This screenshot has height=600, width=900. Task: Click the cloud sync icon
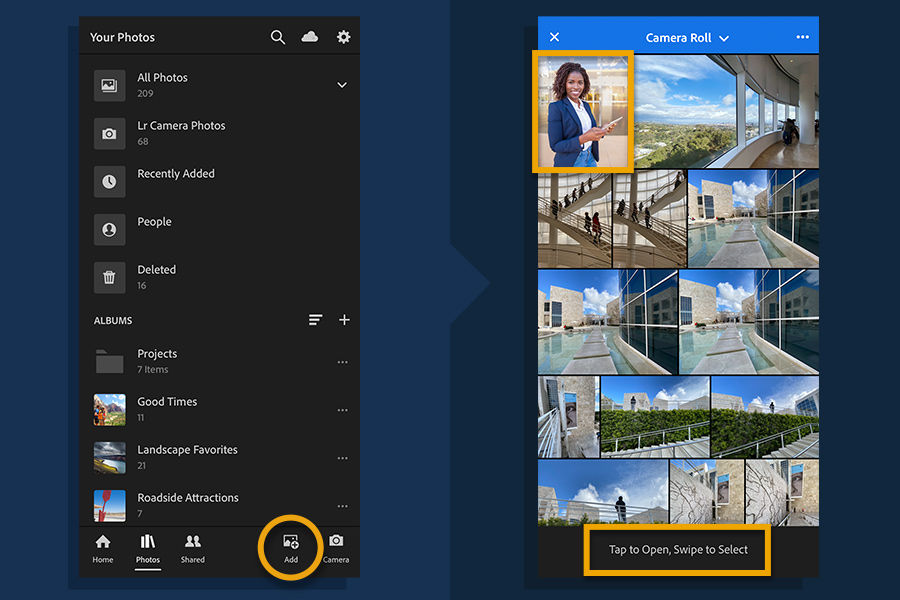pos(310,36)
